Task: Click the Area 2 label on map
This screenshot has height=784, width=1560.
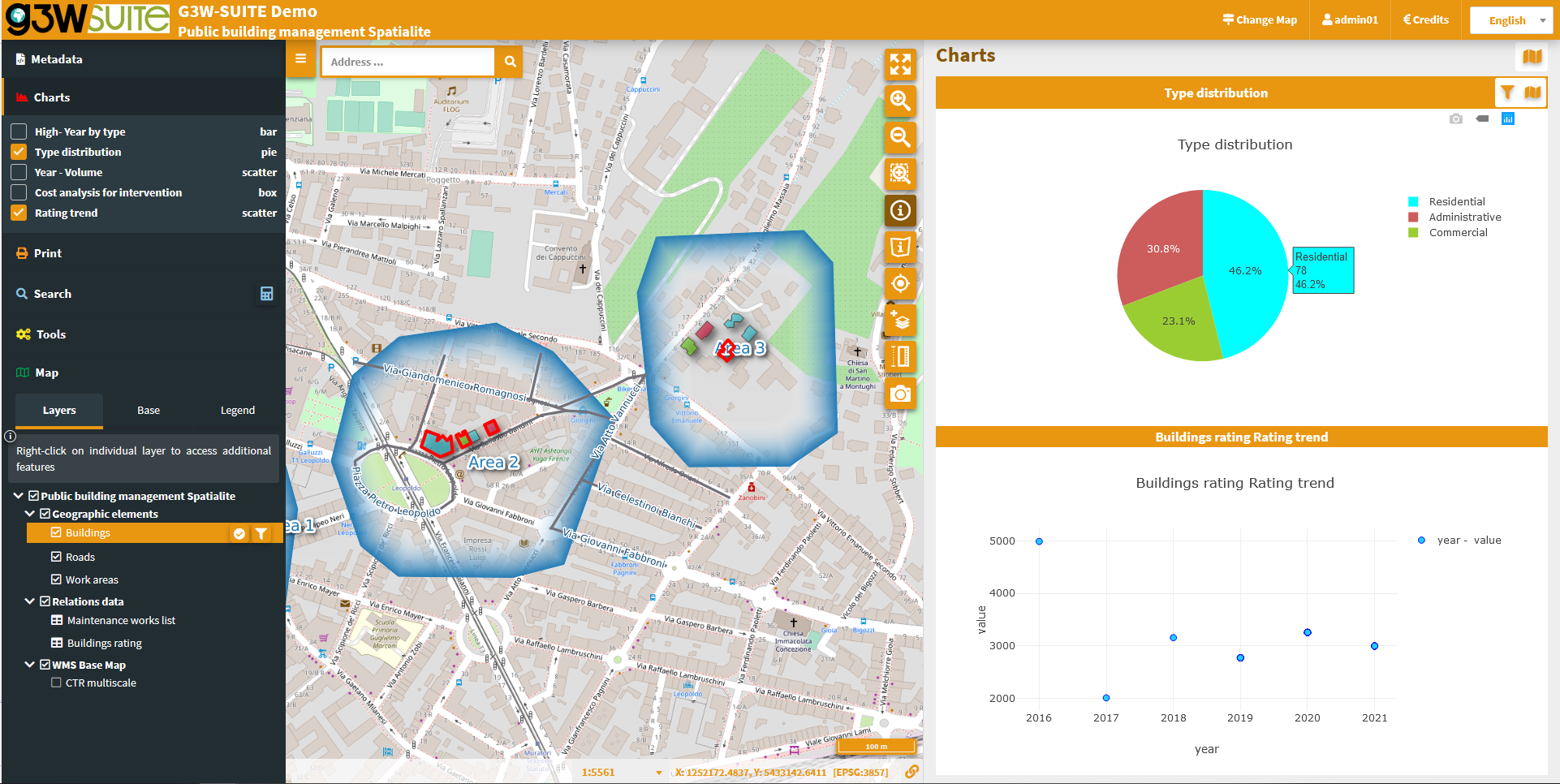Action: (x=493, y=462)
